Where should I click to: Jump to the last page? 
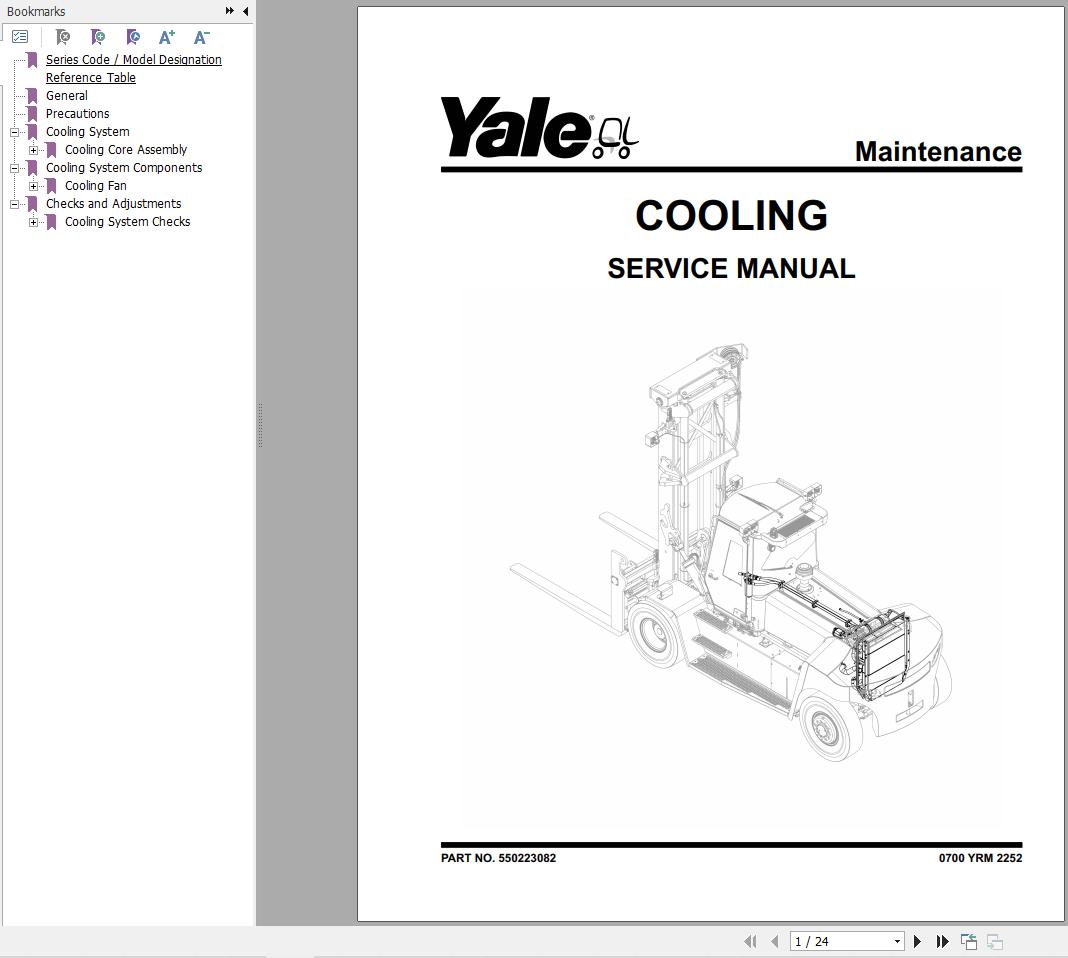(943, 941)
